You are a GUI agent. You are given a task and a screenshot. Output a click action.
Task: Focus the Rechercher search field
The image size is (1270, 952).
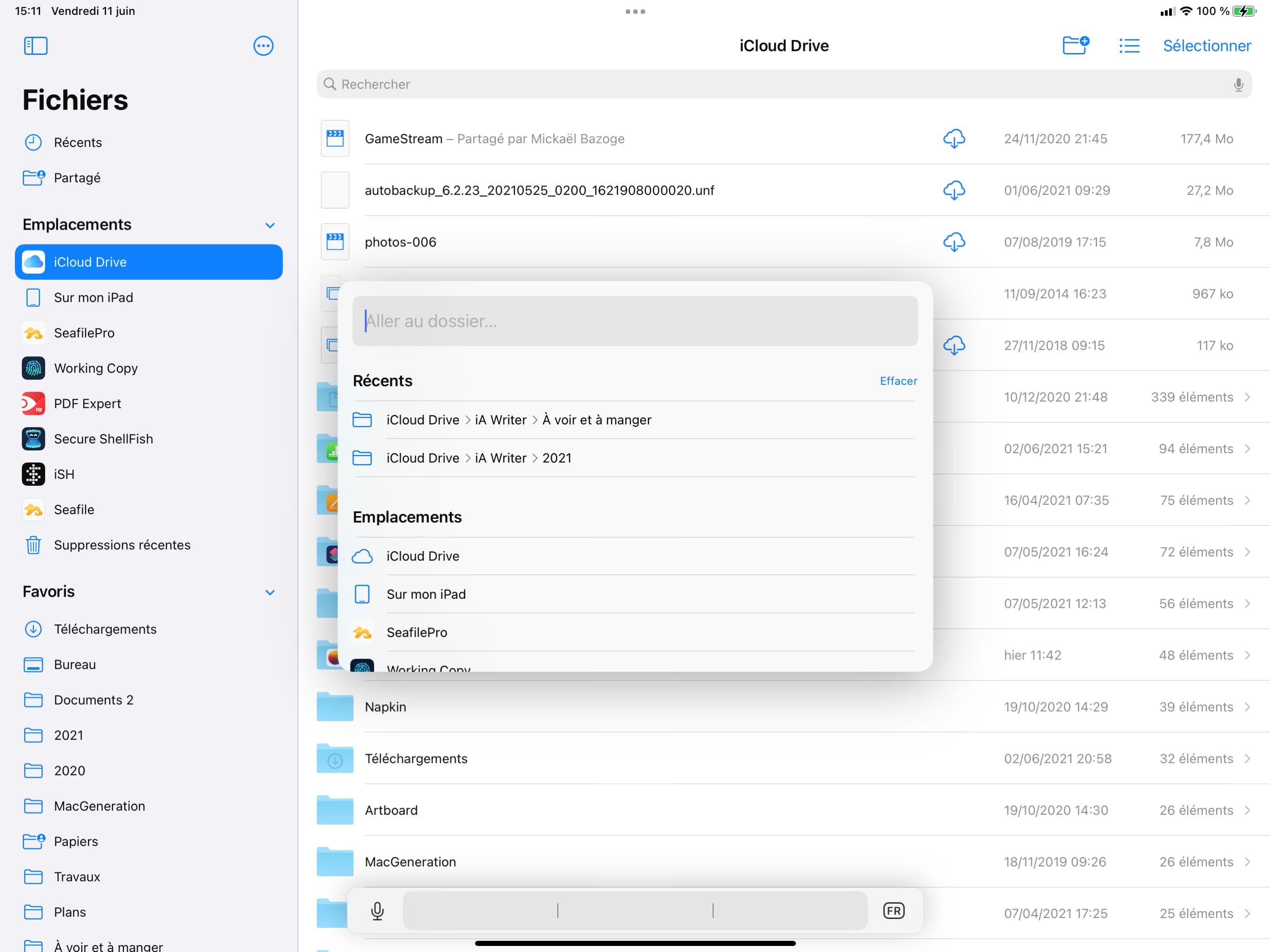pyautogui.click(x=784, y=85)
